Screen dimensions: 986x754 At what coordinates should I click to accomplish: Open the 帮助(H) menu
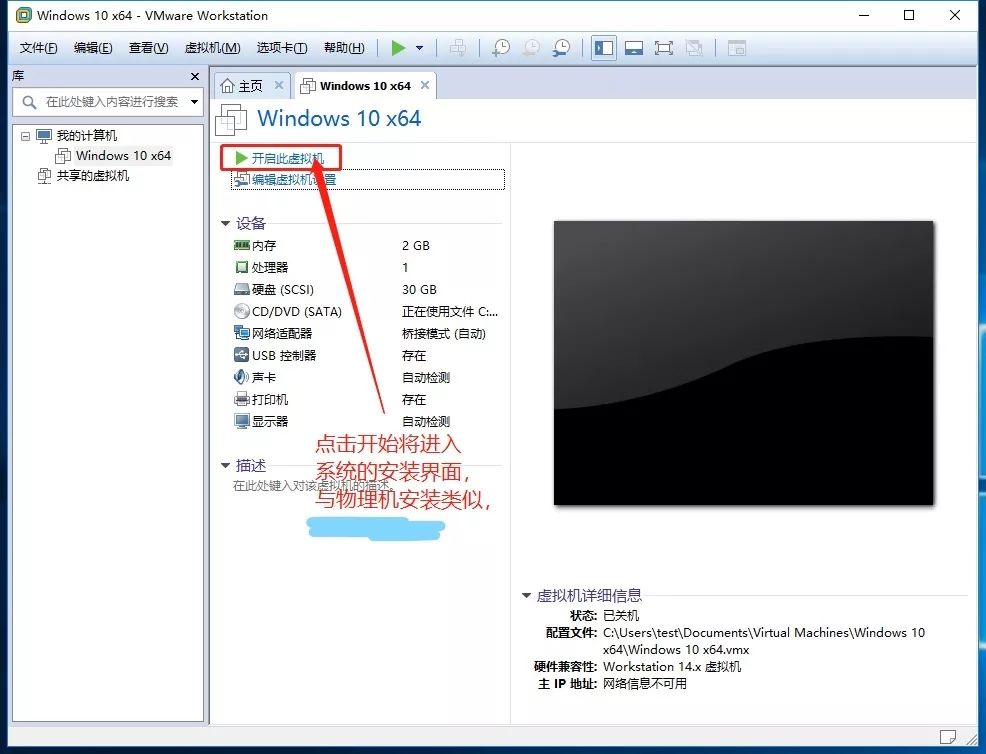344,48
